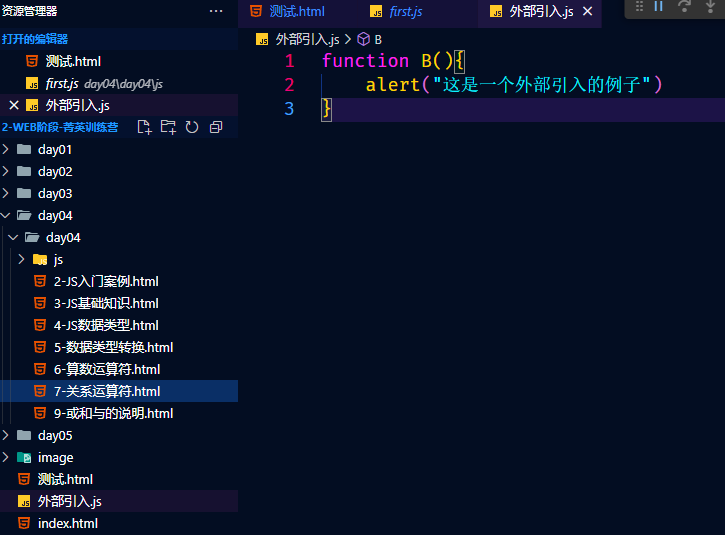Click the New File icon in explorer header
Viewport: 725px width, 535px height.
tap(145, 127)
